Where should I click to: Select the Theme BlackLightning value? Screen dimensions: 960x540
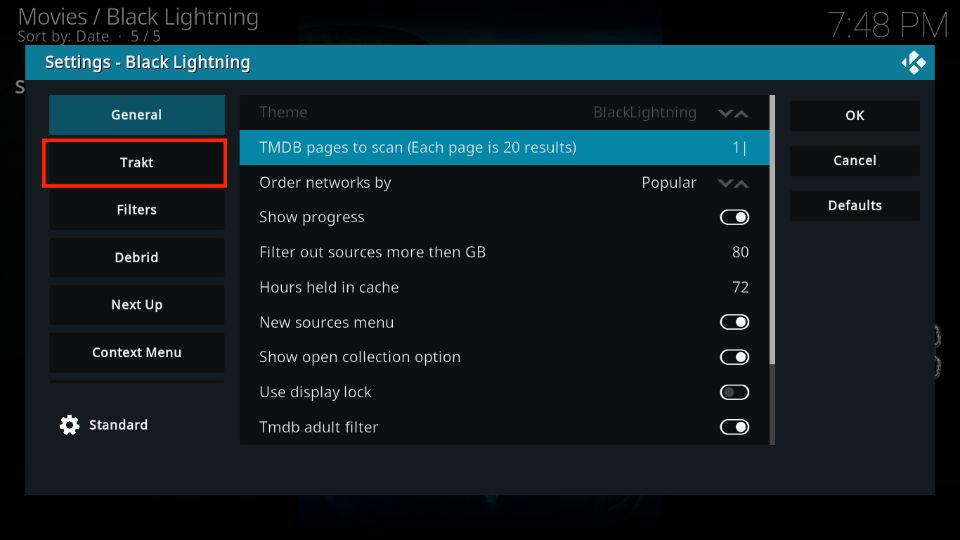[x=645, y=112]
